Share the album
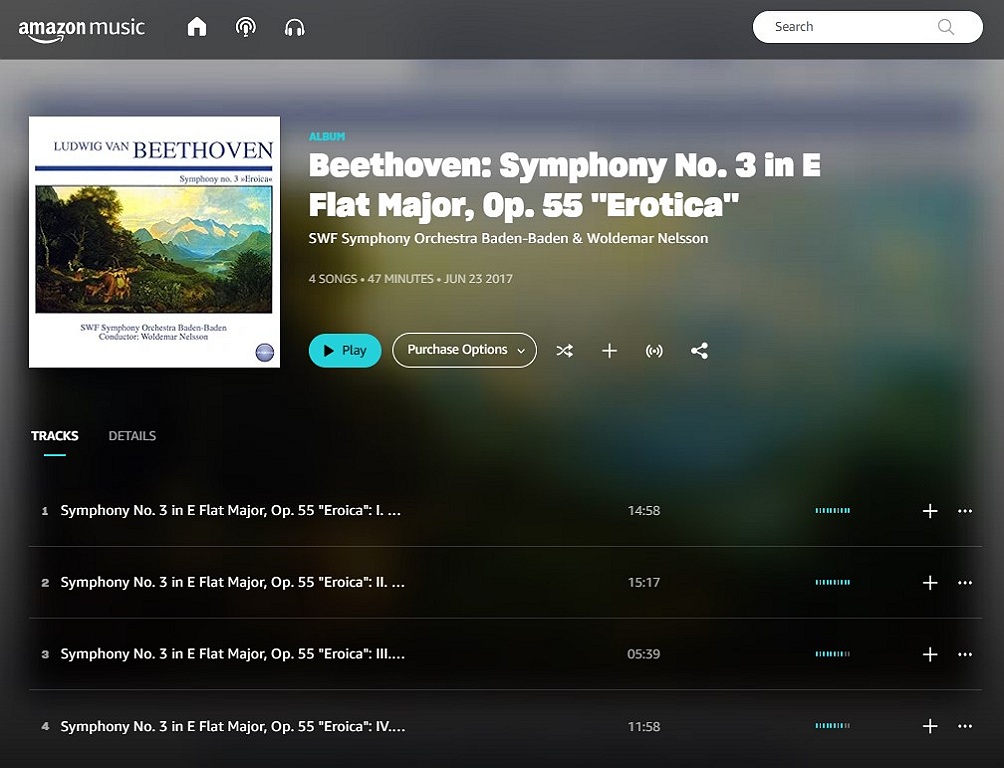Viewport: 1004px width, 768px height. (699, 351)
